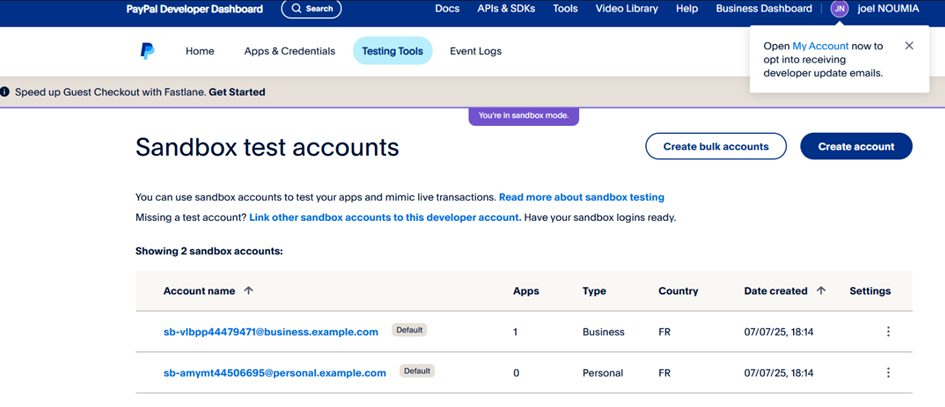Sort by Date created arrow icon
The image size is (945, 407).
[821, 291]
